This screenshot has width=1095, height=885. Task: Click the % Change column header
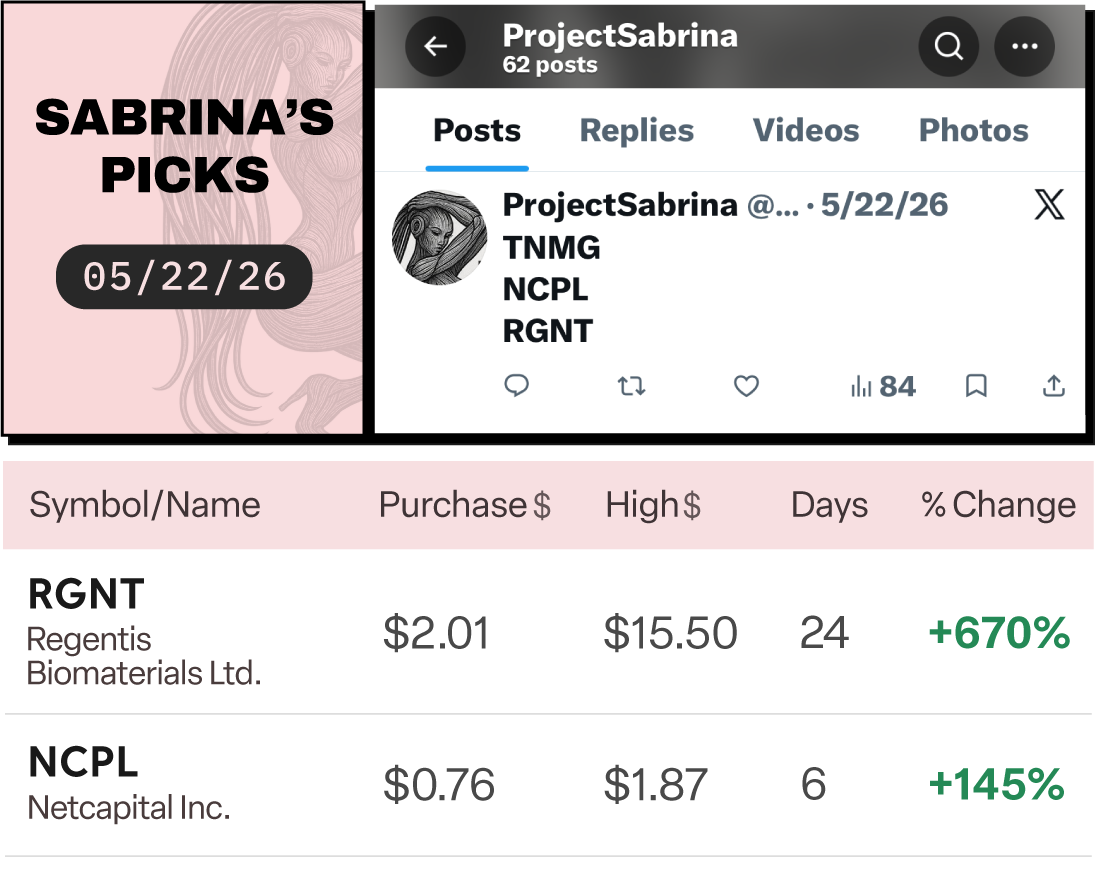click(x=999, y=504)
